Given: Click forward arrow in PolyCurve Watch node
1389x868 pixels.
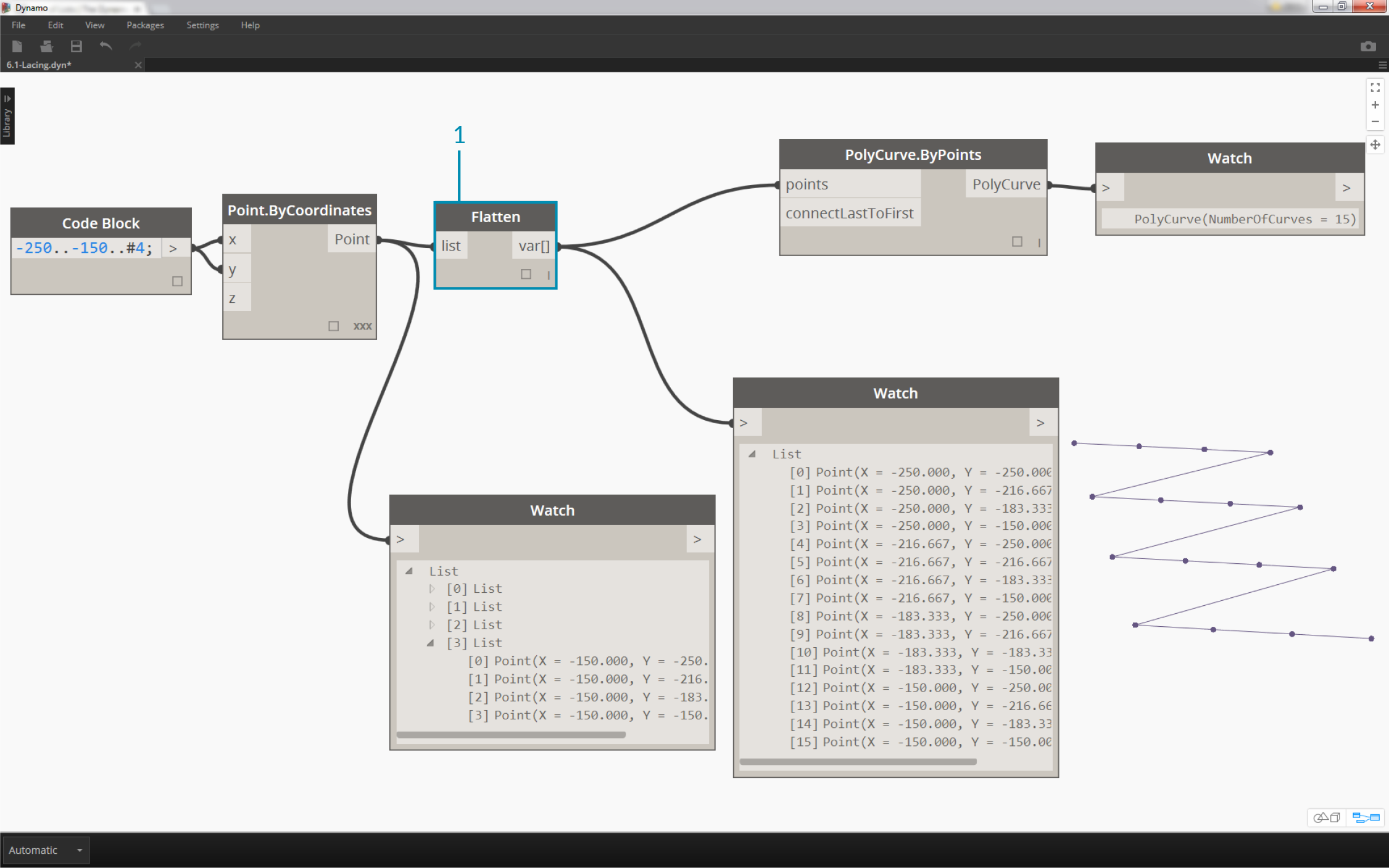Looking at the screenshot, I should [1350, 187].
